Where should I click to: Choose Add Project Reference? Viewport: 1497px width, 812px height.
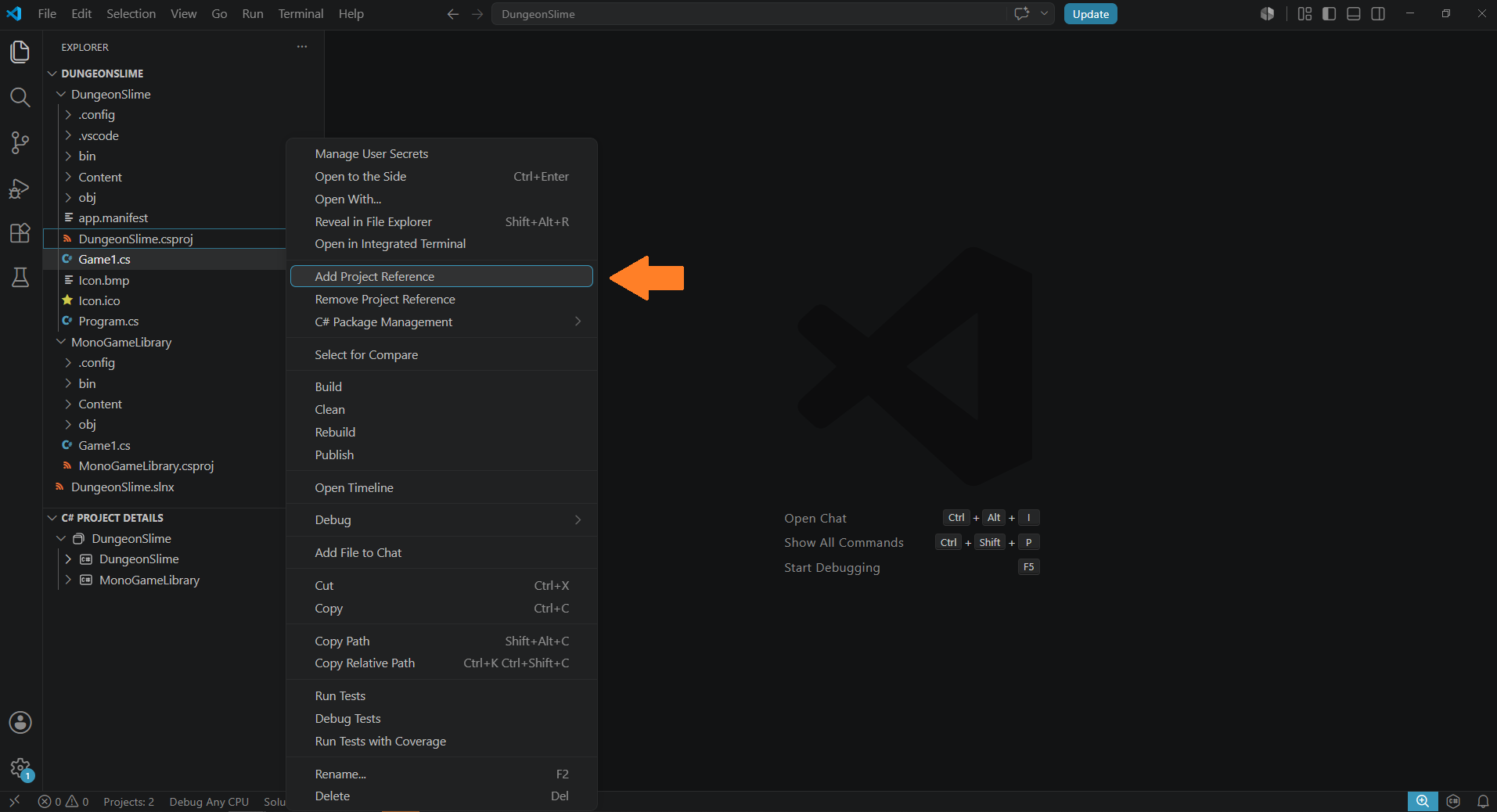click(x=441, y=276)
